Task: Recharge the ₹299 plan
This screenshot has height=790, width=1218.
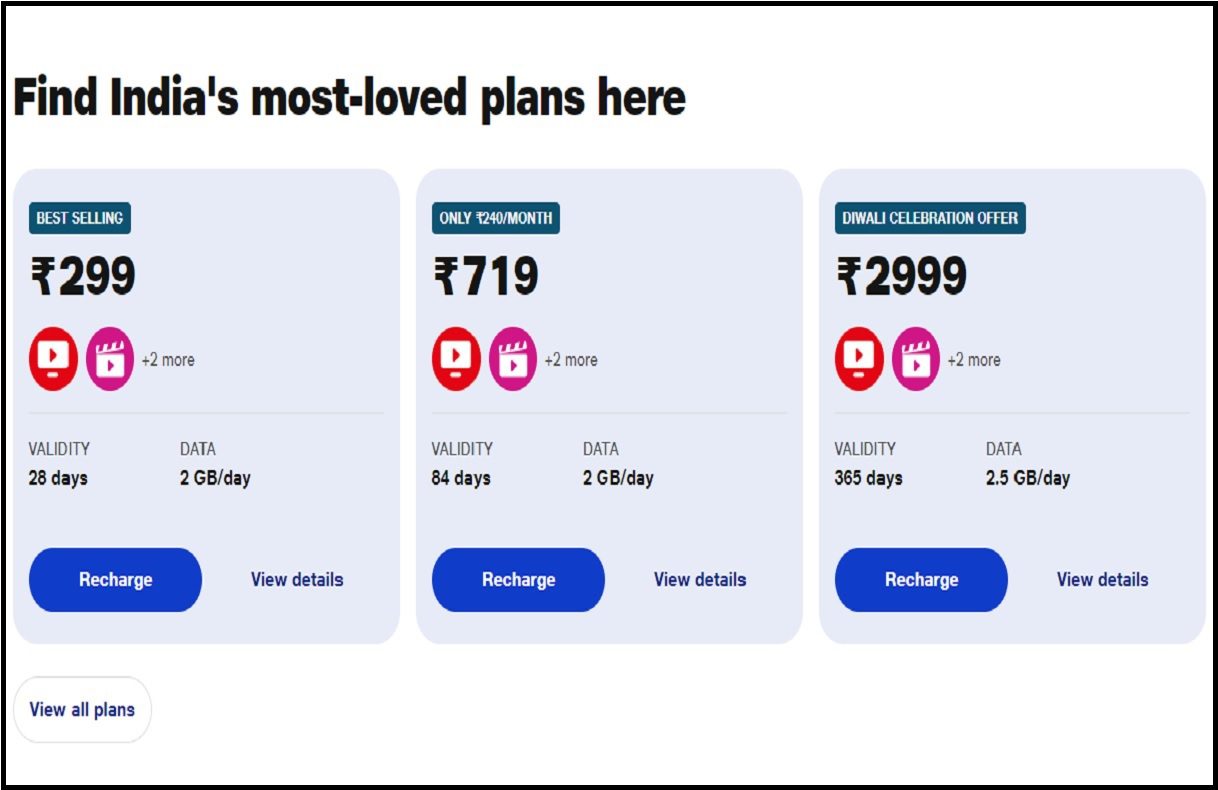Action: click(115, 580)
